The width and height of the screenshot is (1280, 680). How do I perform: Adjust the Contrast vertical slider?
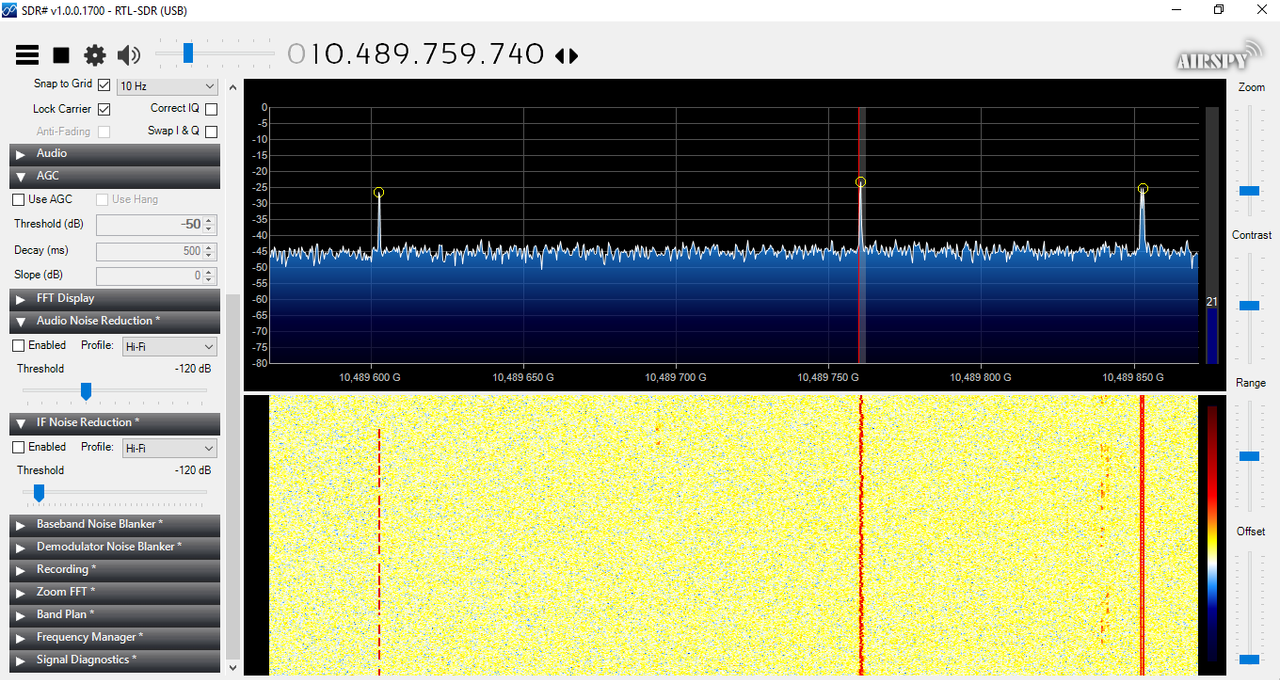1249,305
